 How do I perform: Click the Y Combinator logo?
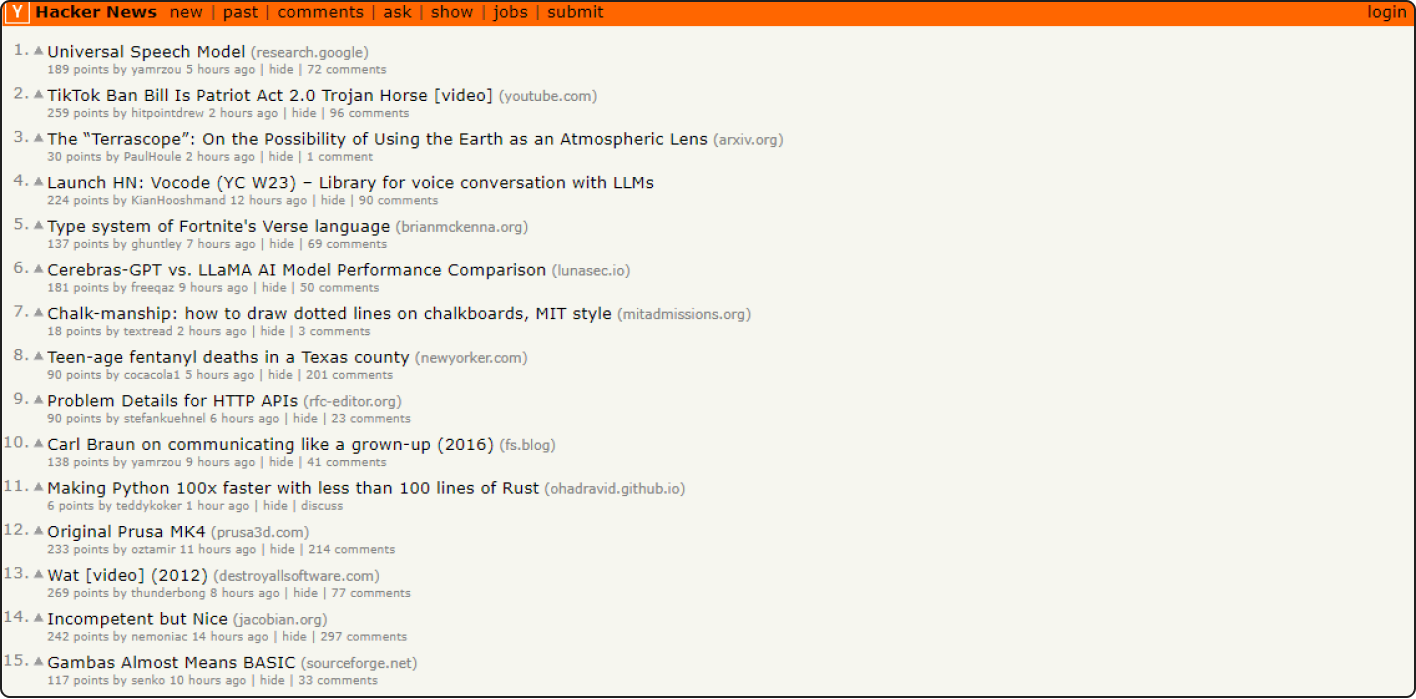[17, 12]
